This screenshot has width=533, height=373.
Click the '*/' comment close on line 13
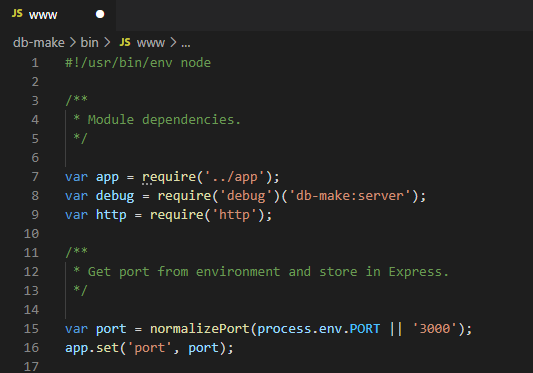81,290
